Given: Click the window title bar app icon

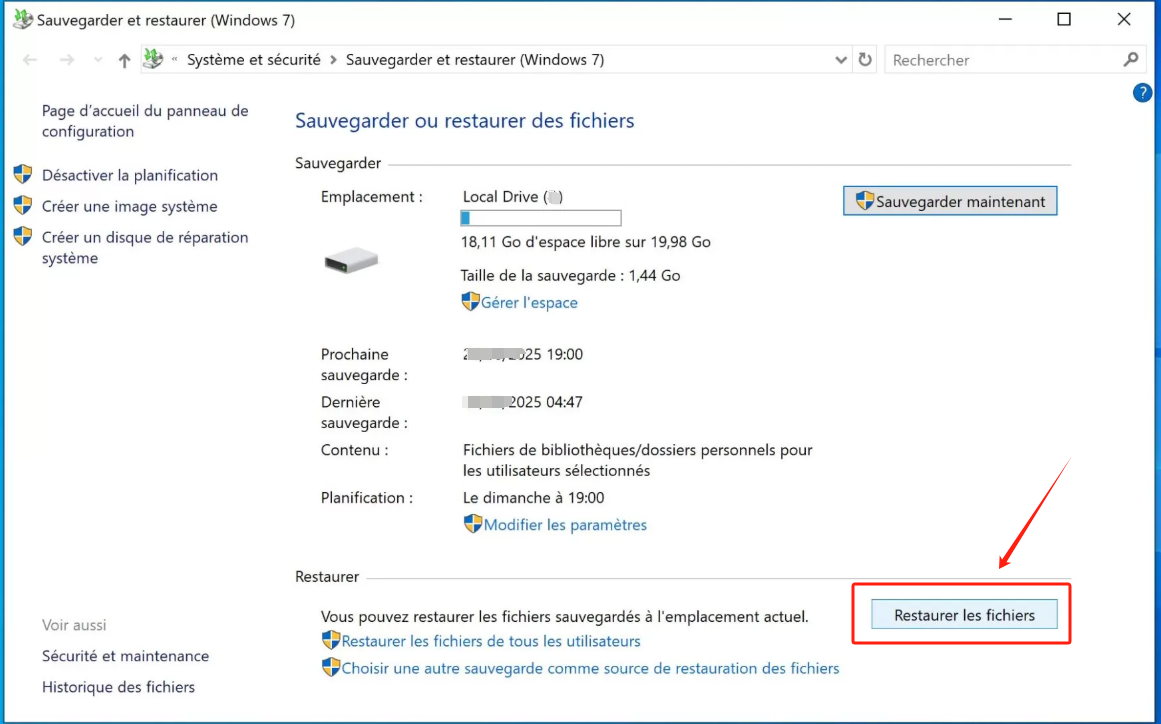Looking at the screenshot, I should point(23,19).
